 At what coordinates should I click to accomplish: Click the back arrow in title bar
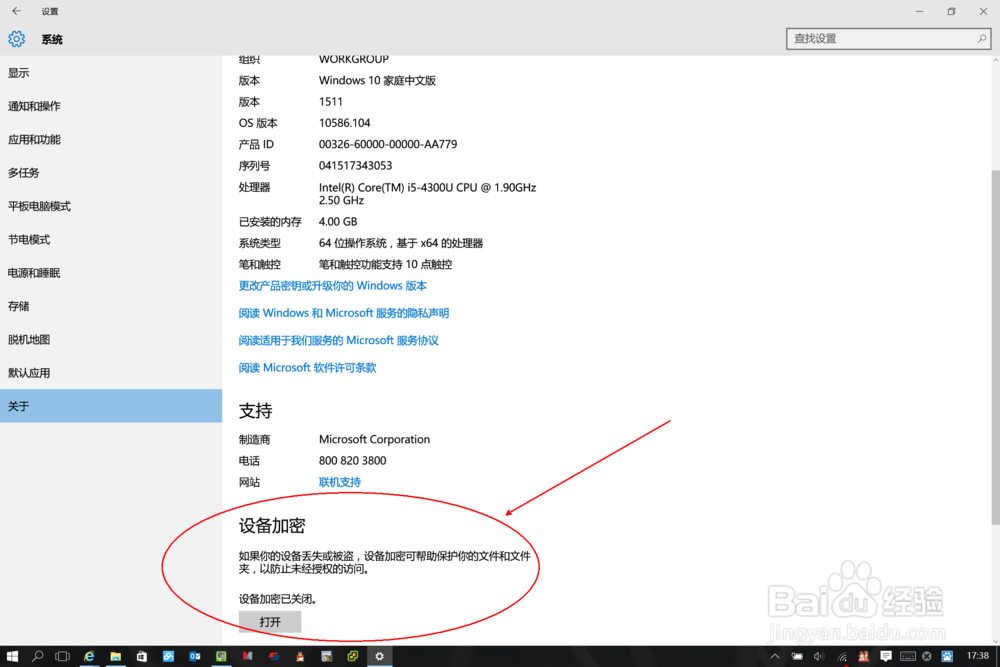[17, 11]
